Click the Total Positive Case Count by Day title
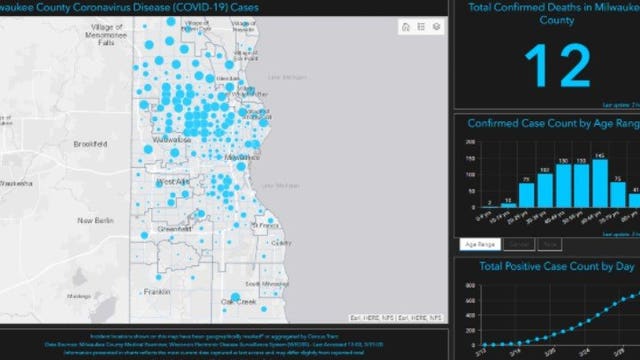The width and height of the screenshot is (640, 360). click(557, 267)
